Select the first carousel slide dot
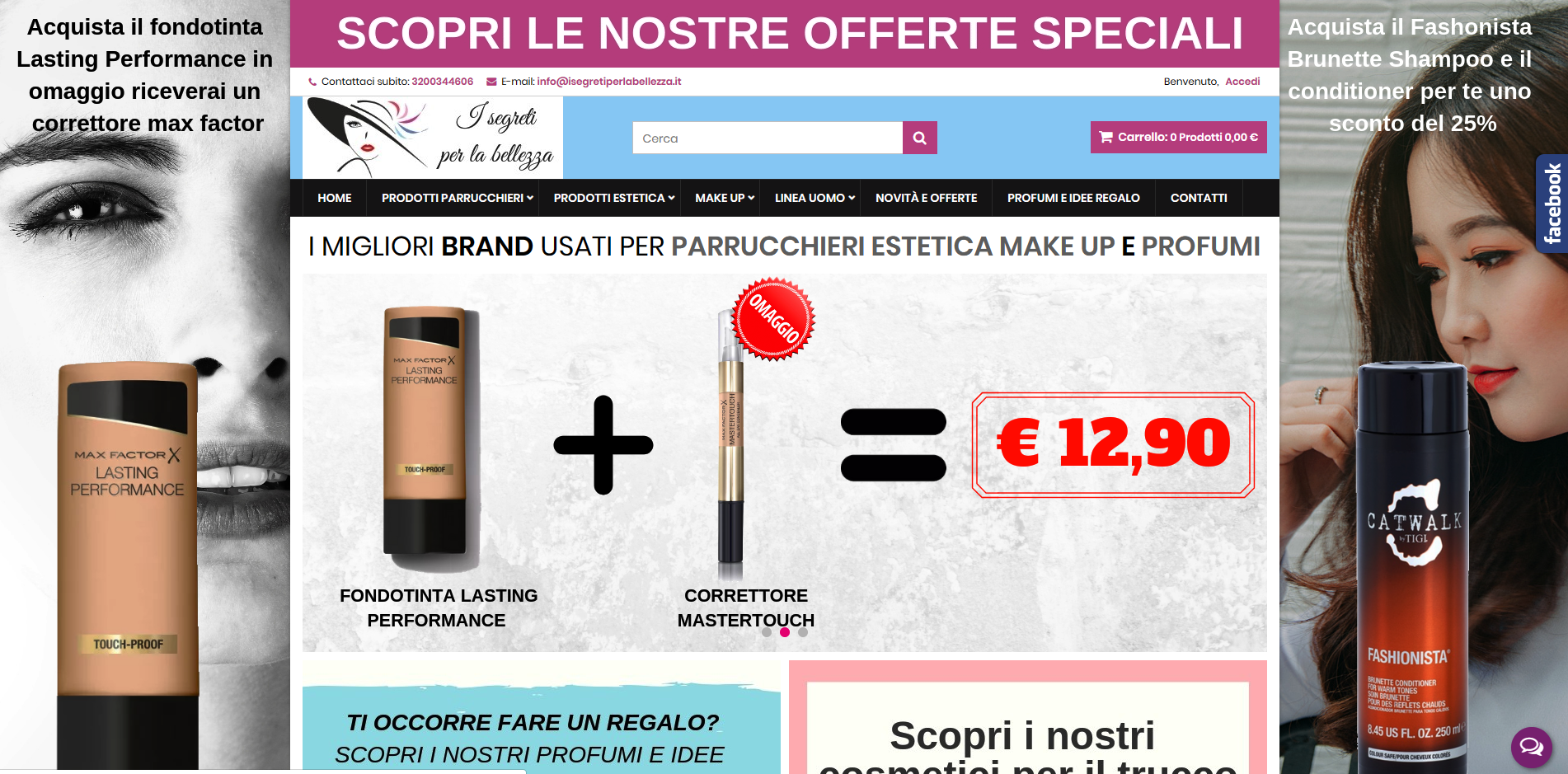The height and width of the screenshot is (774, 1568). click(767, 632)
